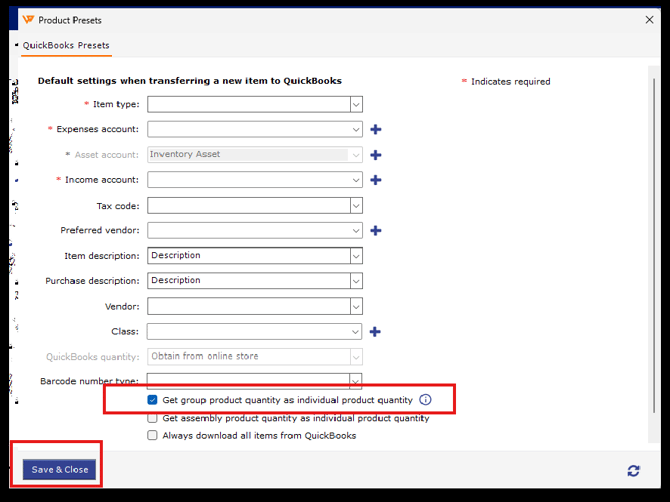The image size is (670, 502).
Task: Open the disabled Asset account dropdown
Action: [356, 155]
